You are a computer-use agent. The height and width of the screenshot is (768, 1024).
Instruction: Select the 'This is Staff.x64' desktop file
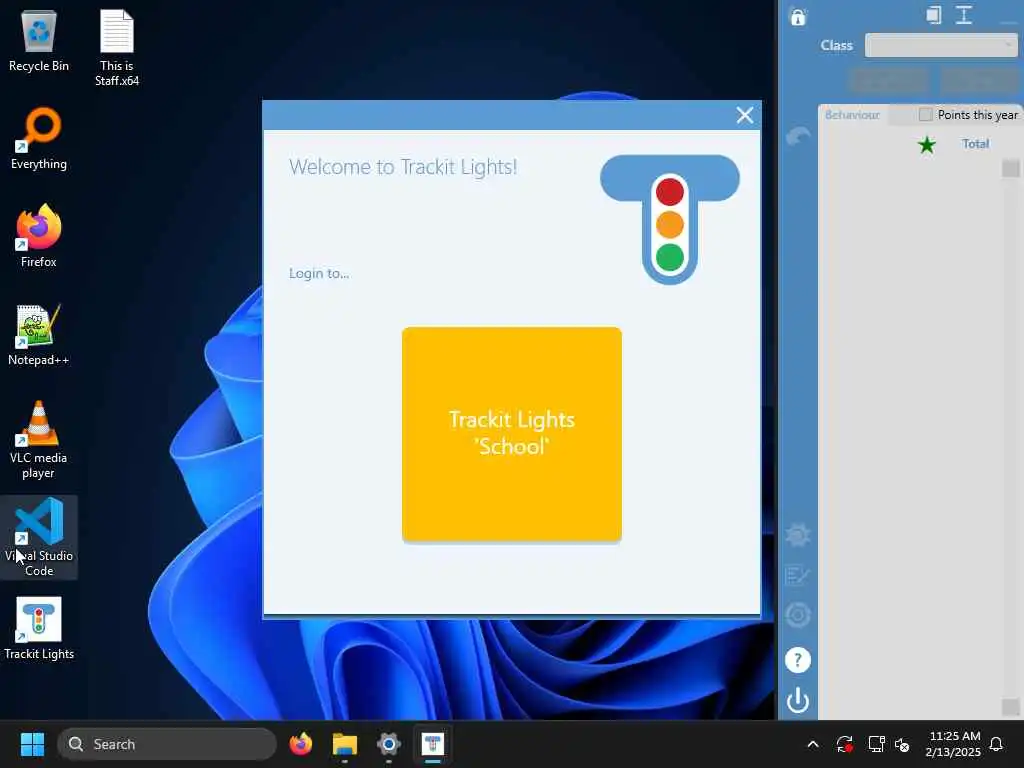tap(117, 48)
